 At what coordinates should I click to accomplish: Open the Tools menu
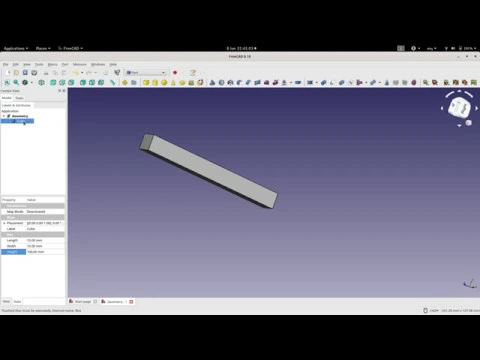39,64
